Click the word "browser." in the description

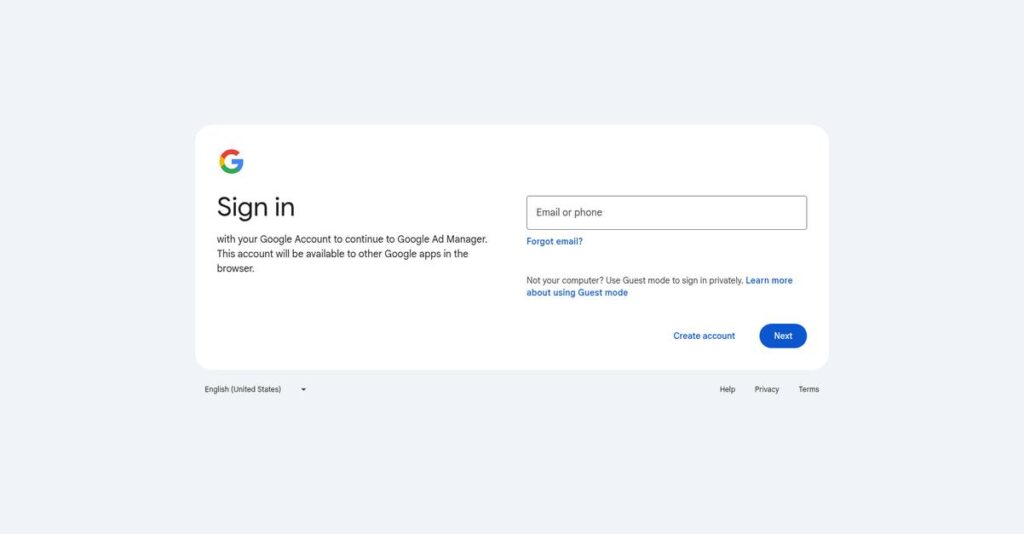click(x=236, y=268)
